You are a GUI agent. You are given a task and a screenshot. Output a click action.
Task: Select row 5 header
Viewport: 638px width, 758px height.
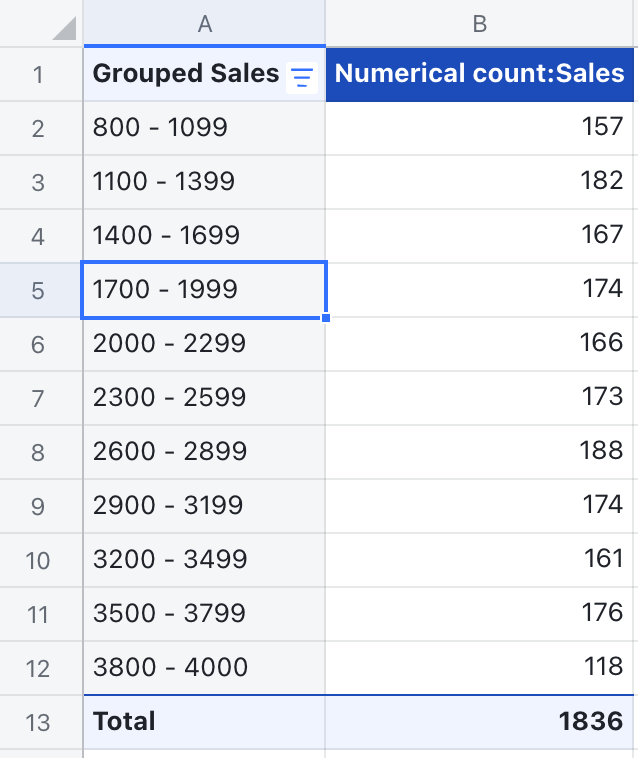coord(38,290)
